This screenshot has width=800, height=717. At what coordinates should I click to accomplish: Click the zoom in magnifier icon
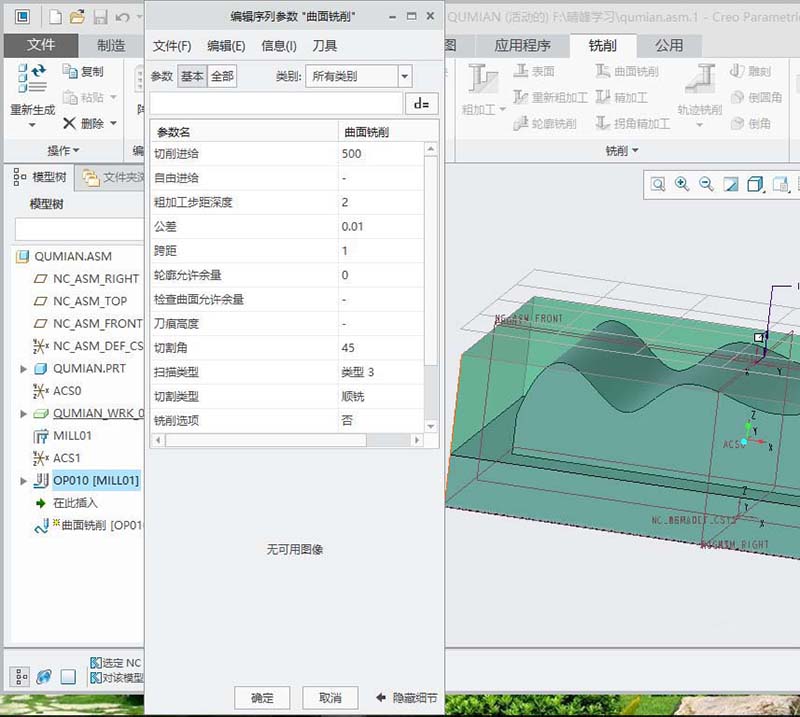(x=682, y=184)
